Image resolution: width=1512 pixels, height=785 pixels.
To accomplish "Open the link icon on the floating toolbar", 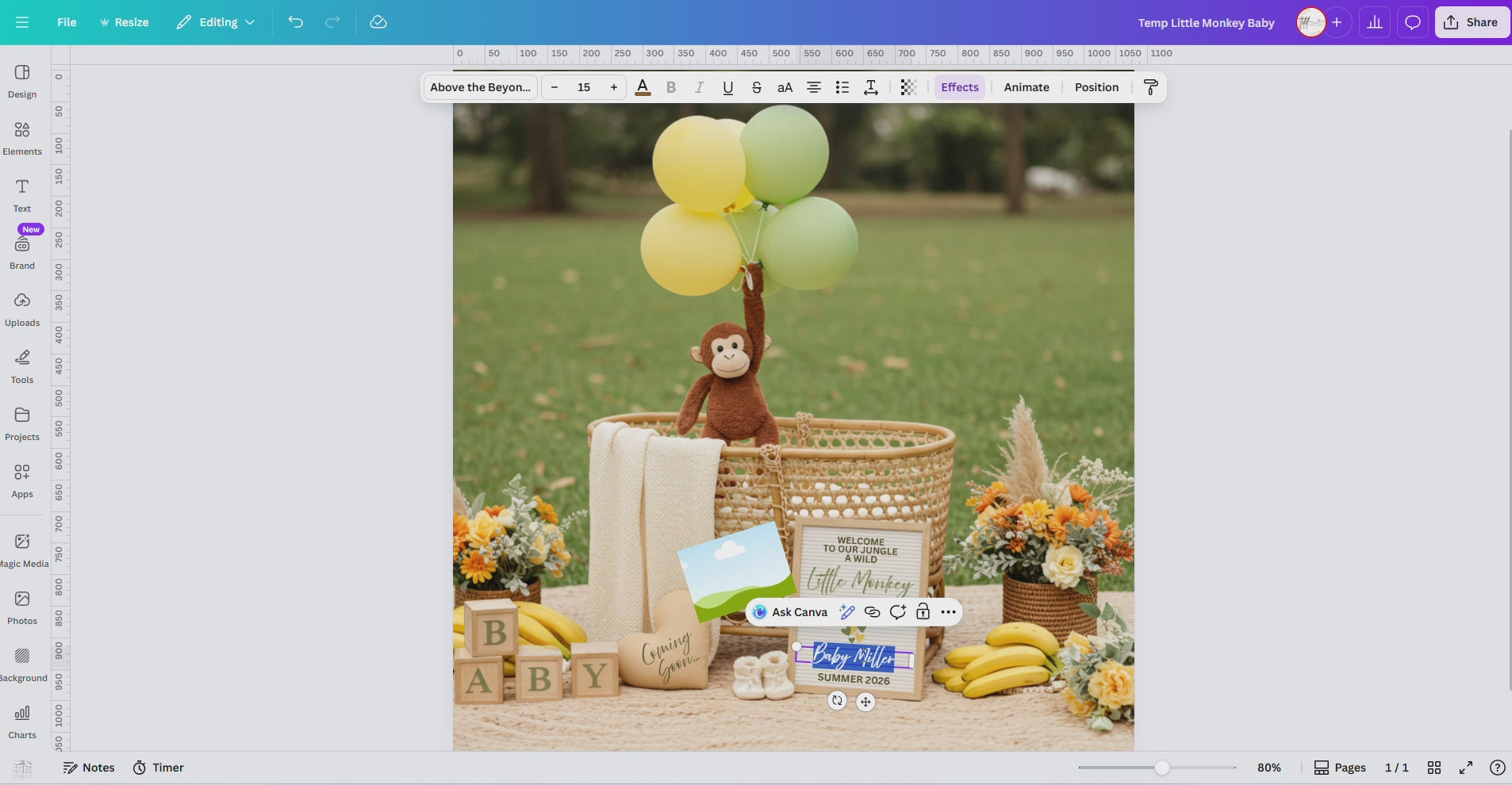I will (x=871, y=611).
